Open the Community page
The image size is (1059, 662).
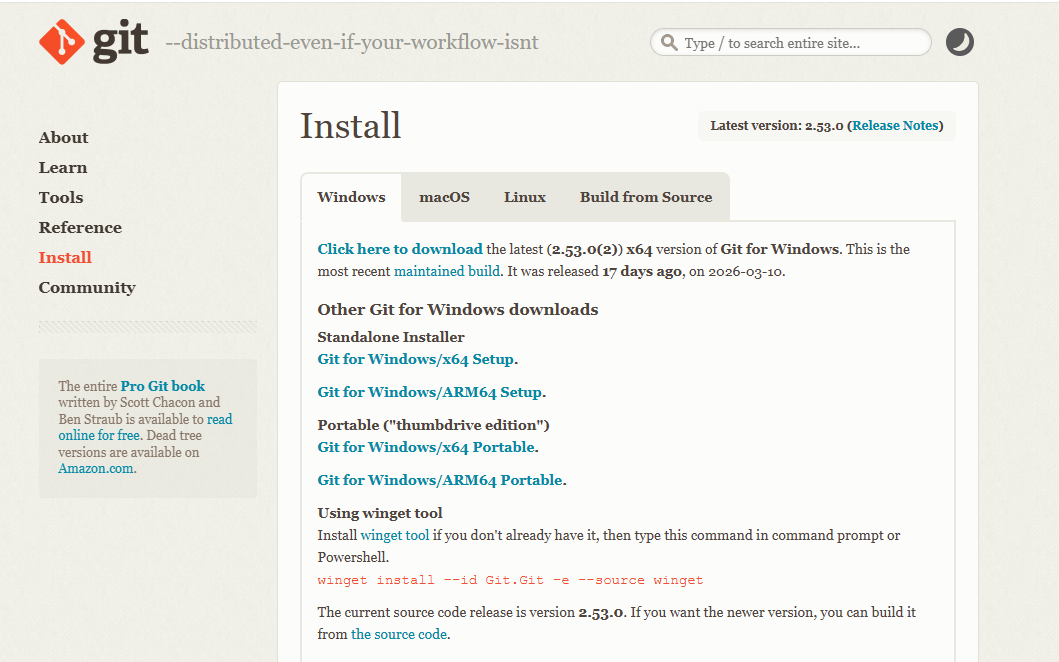pyautogui.click(x=87, y=288)
